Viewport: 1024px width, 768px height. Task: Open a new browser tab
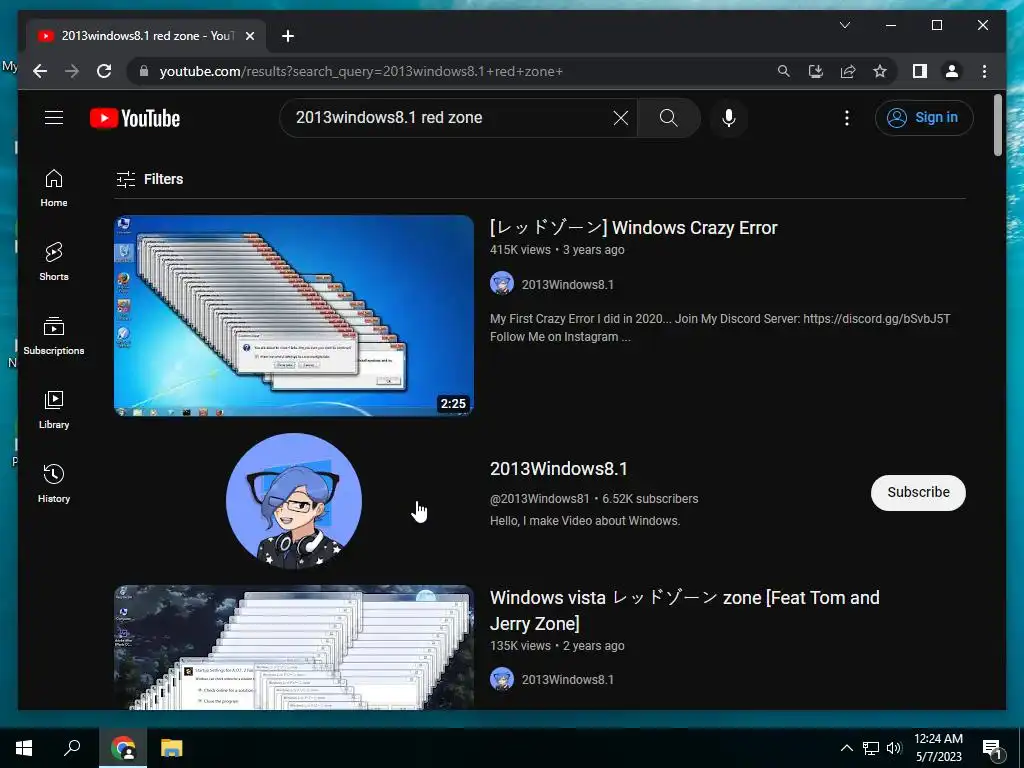[x=288, y=36]
